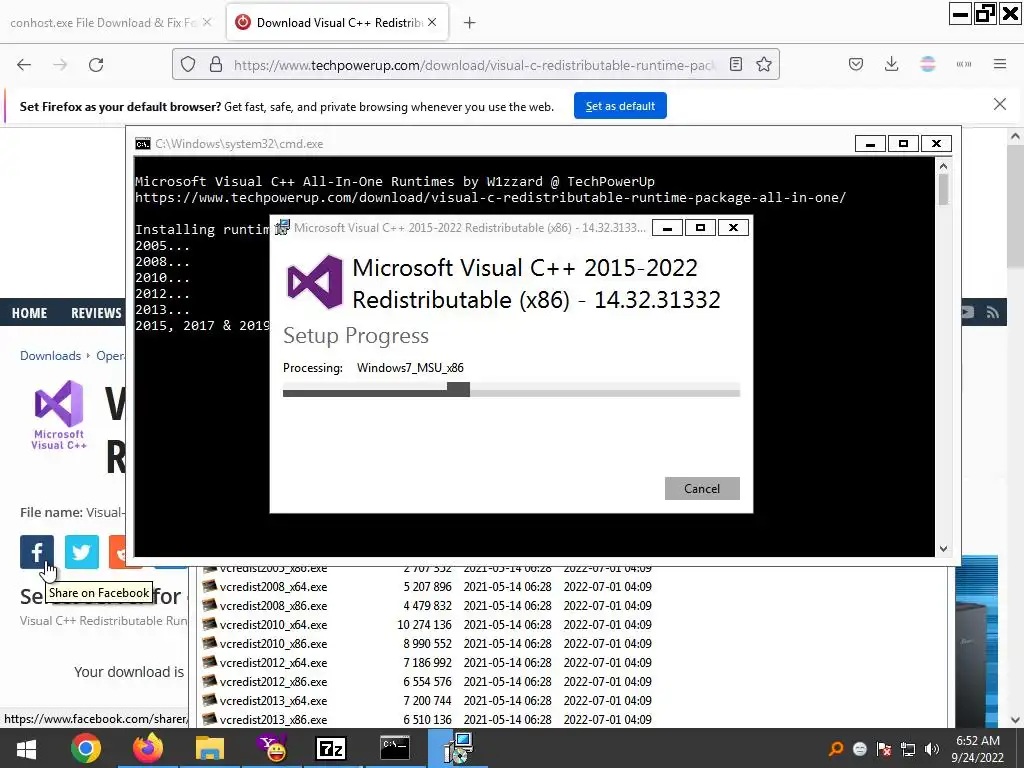Open File Explorer from the taskbar
The image size is (1024, 768).
point(209,748)
